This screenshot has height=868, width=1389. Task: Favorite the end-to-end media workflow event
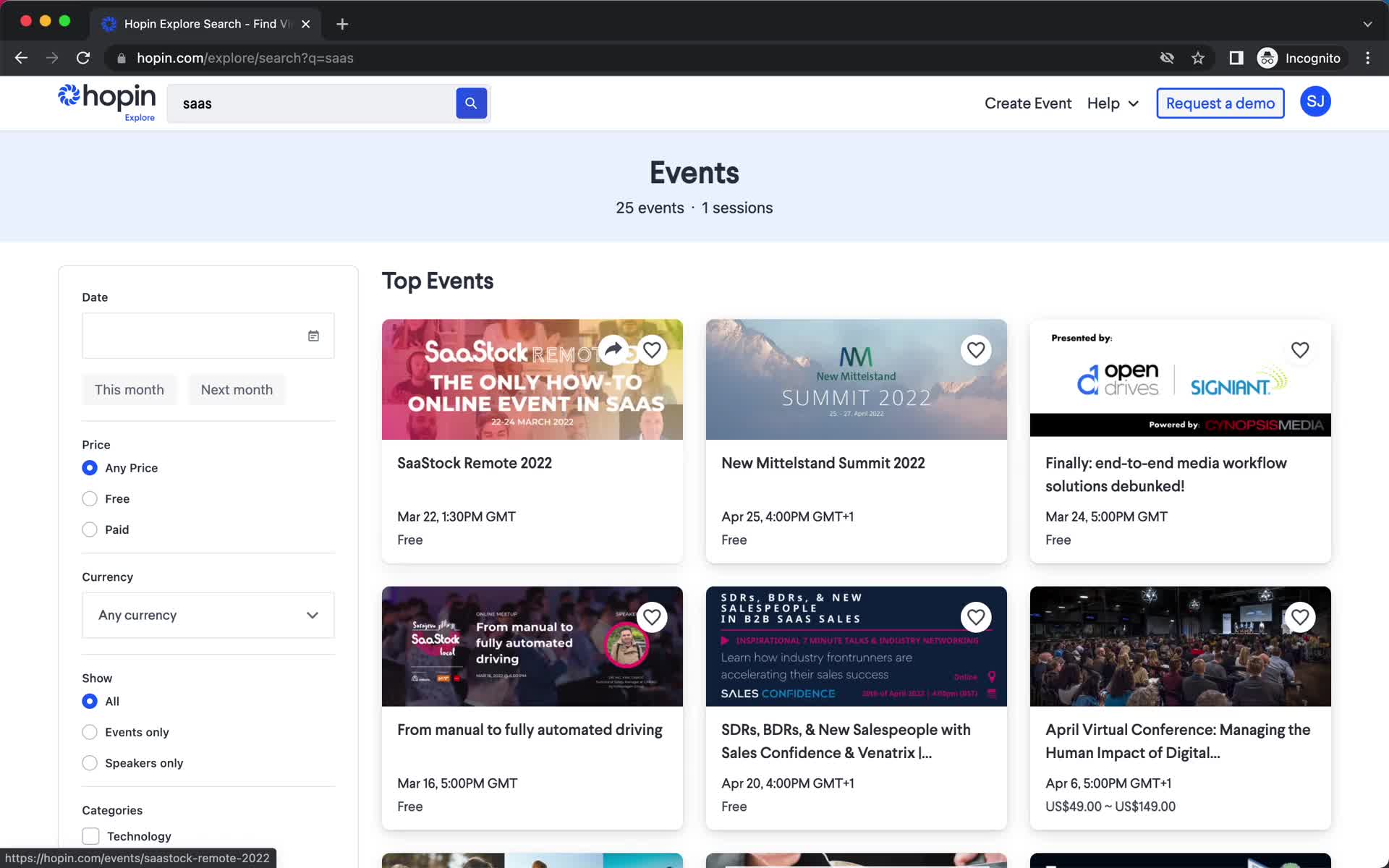pos(1300,350)
